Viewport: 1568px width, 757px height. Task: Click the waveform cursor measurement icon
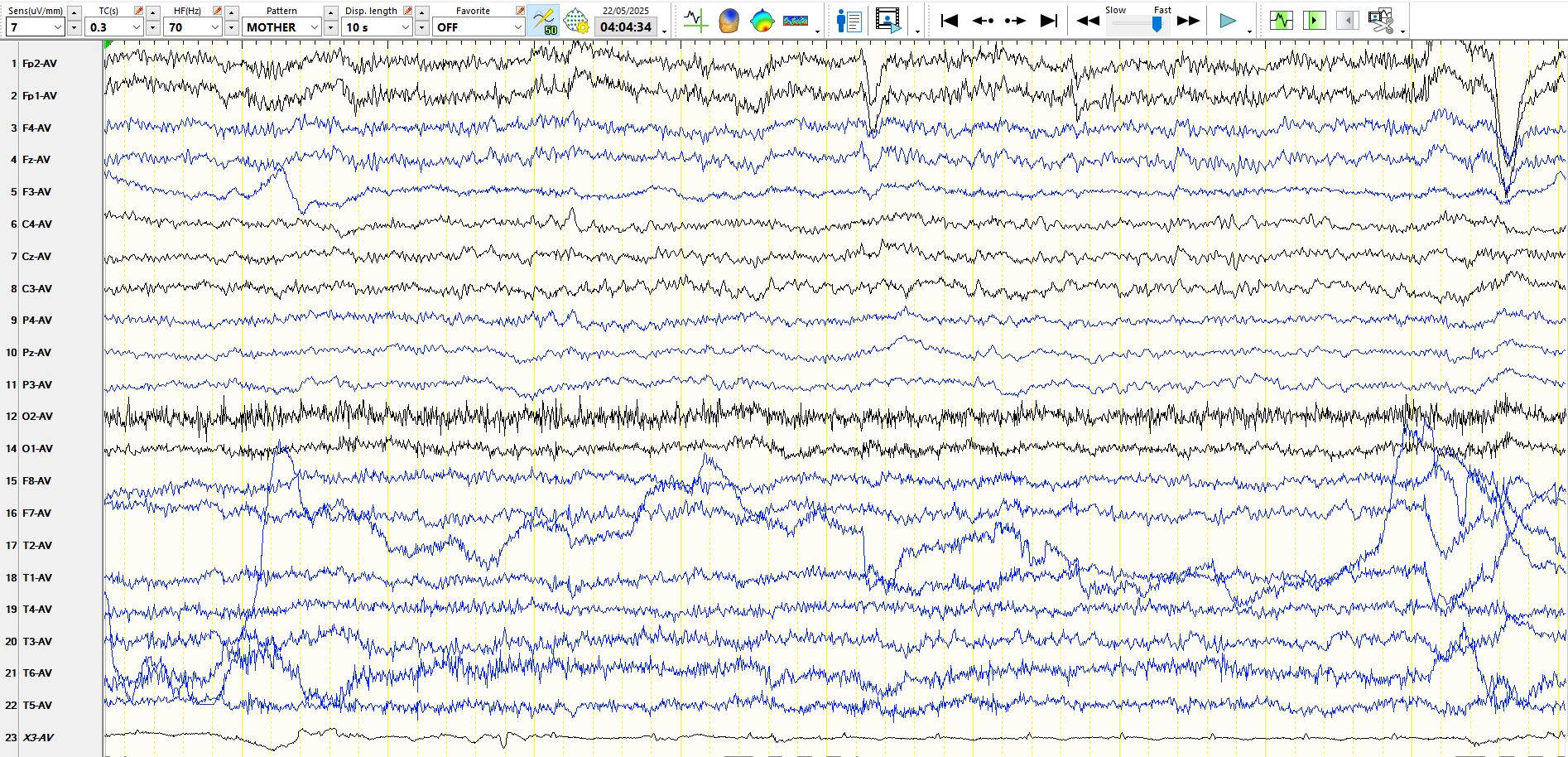695,20
